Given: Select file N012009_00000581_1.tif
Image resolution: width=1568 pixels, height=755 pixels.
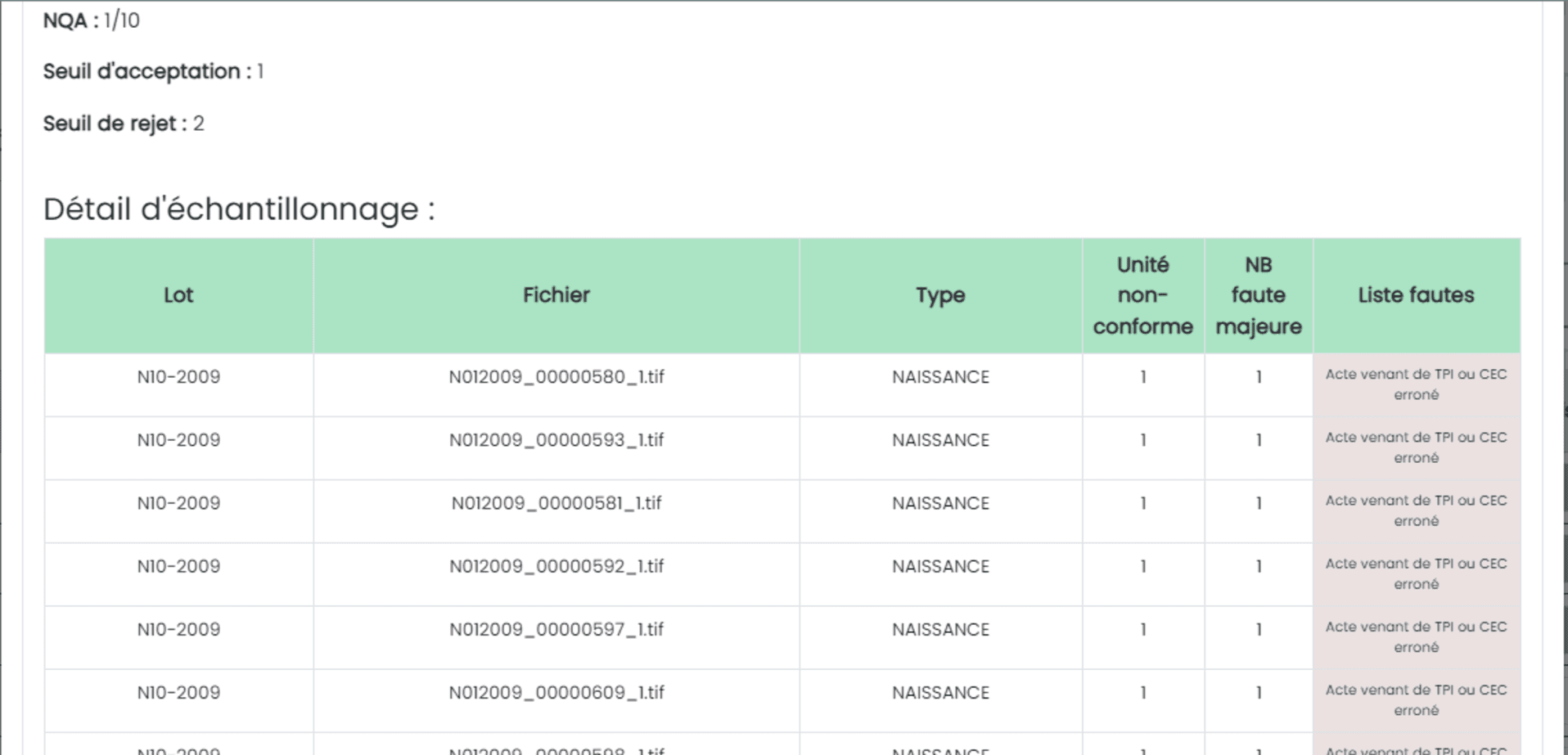Looking at the screenshot, I should [x=556, y=503].
